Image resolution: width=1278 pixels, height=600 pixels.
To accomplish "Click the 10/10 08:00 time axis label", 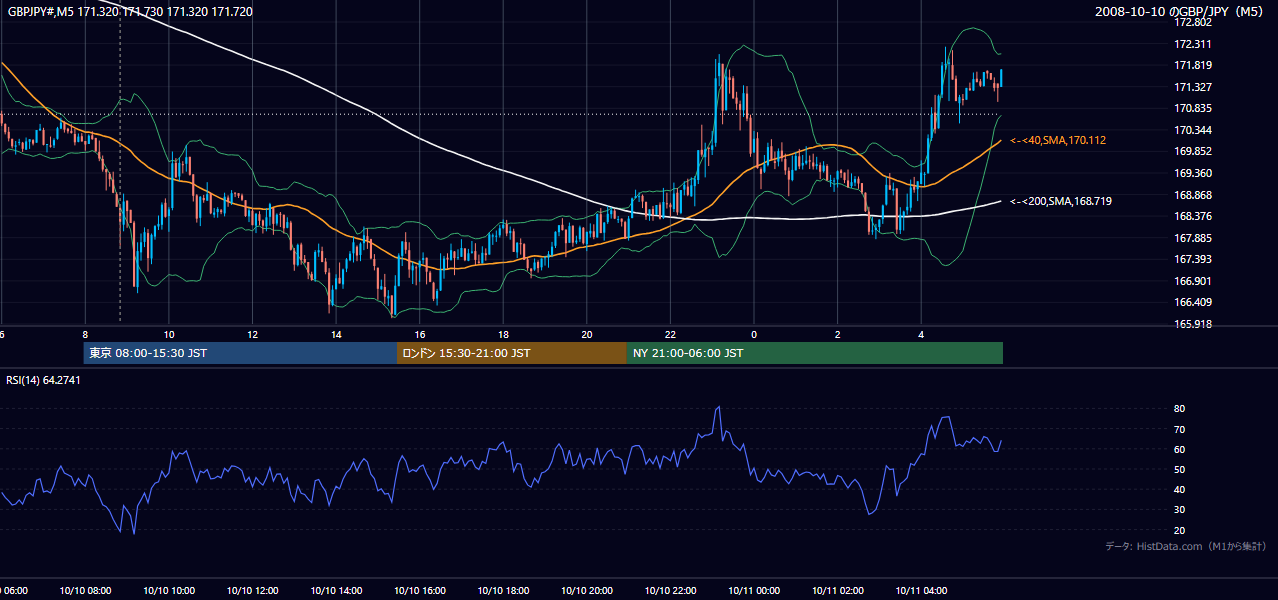I will [85, 591].
